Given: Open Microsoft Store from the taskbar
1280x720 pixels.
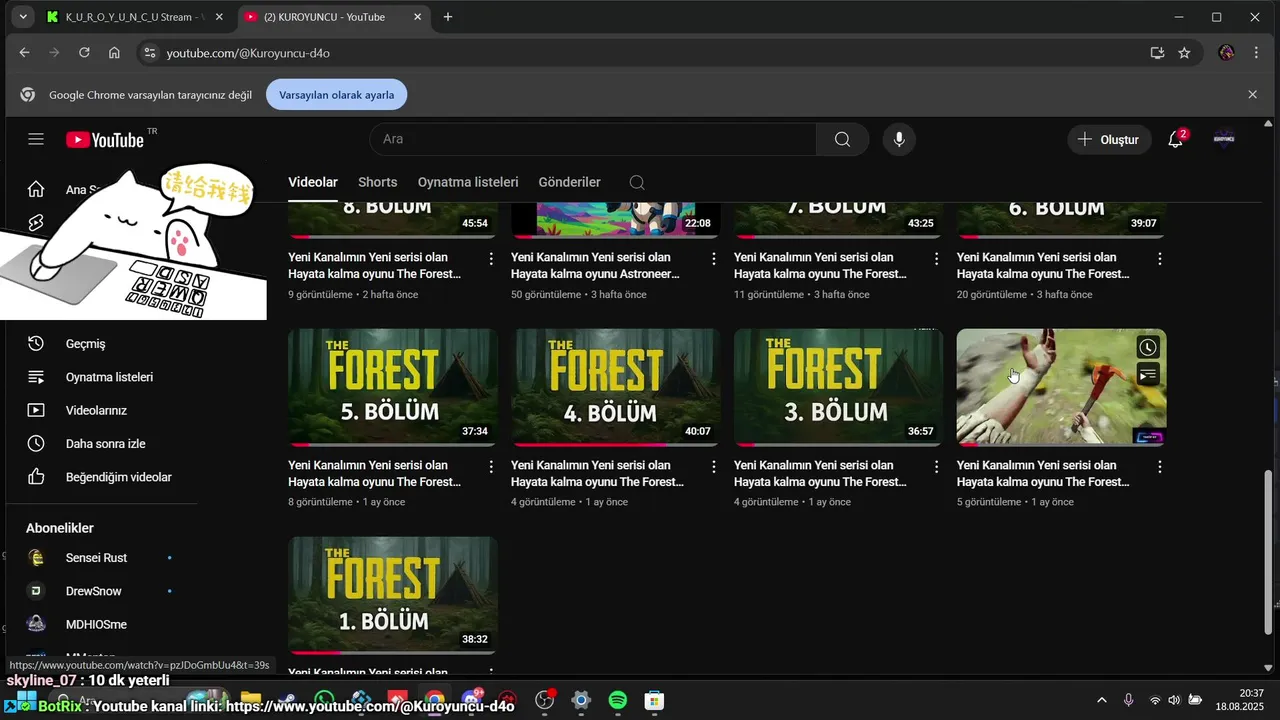Looking at the screenshot, I should point(654,700).
